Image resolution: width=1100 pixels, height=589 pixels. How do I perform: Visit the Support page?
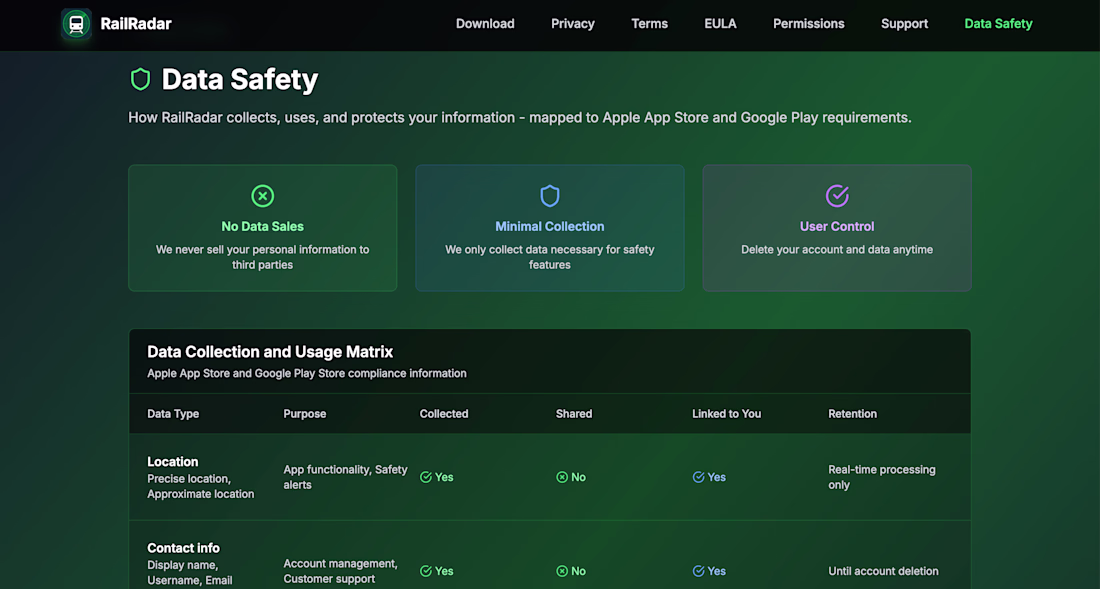[904, 24]
